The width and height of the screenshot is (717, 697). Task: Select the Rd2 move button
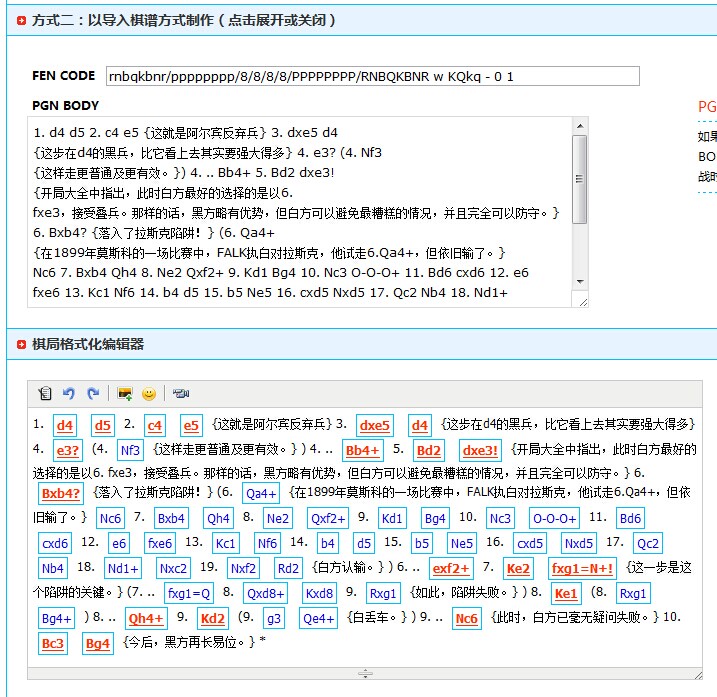point(288,568)
